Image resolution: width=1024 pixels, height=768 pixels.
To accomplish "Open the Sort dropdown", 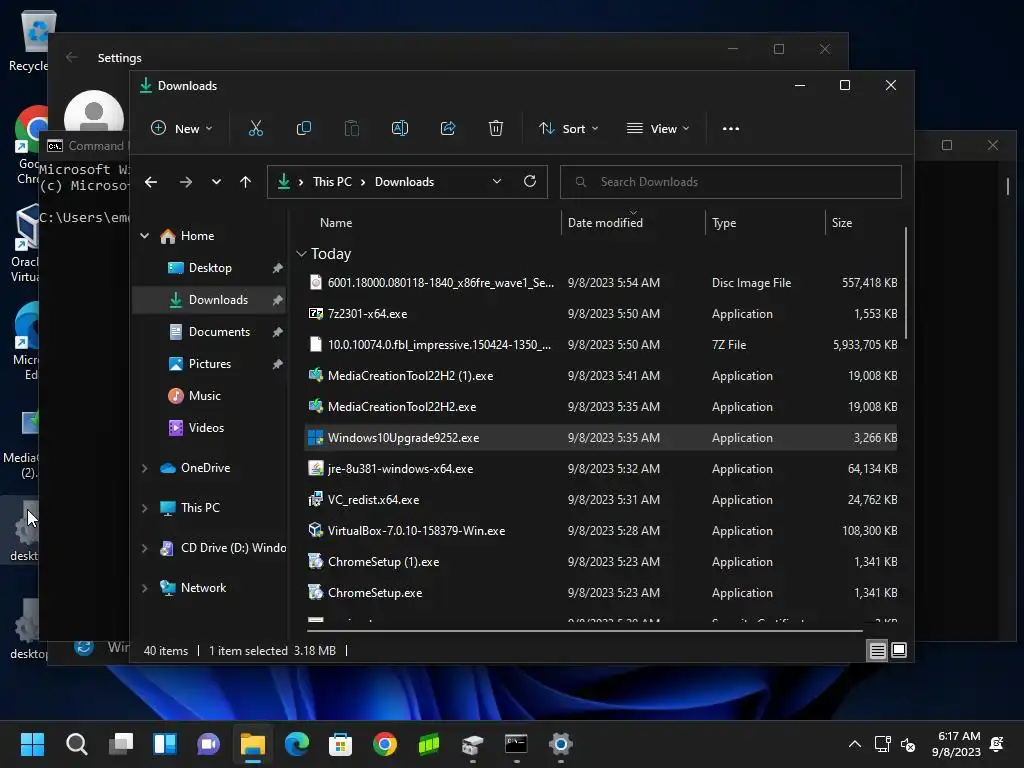I will pos(568,129).
